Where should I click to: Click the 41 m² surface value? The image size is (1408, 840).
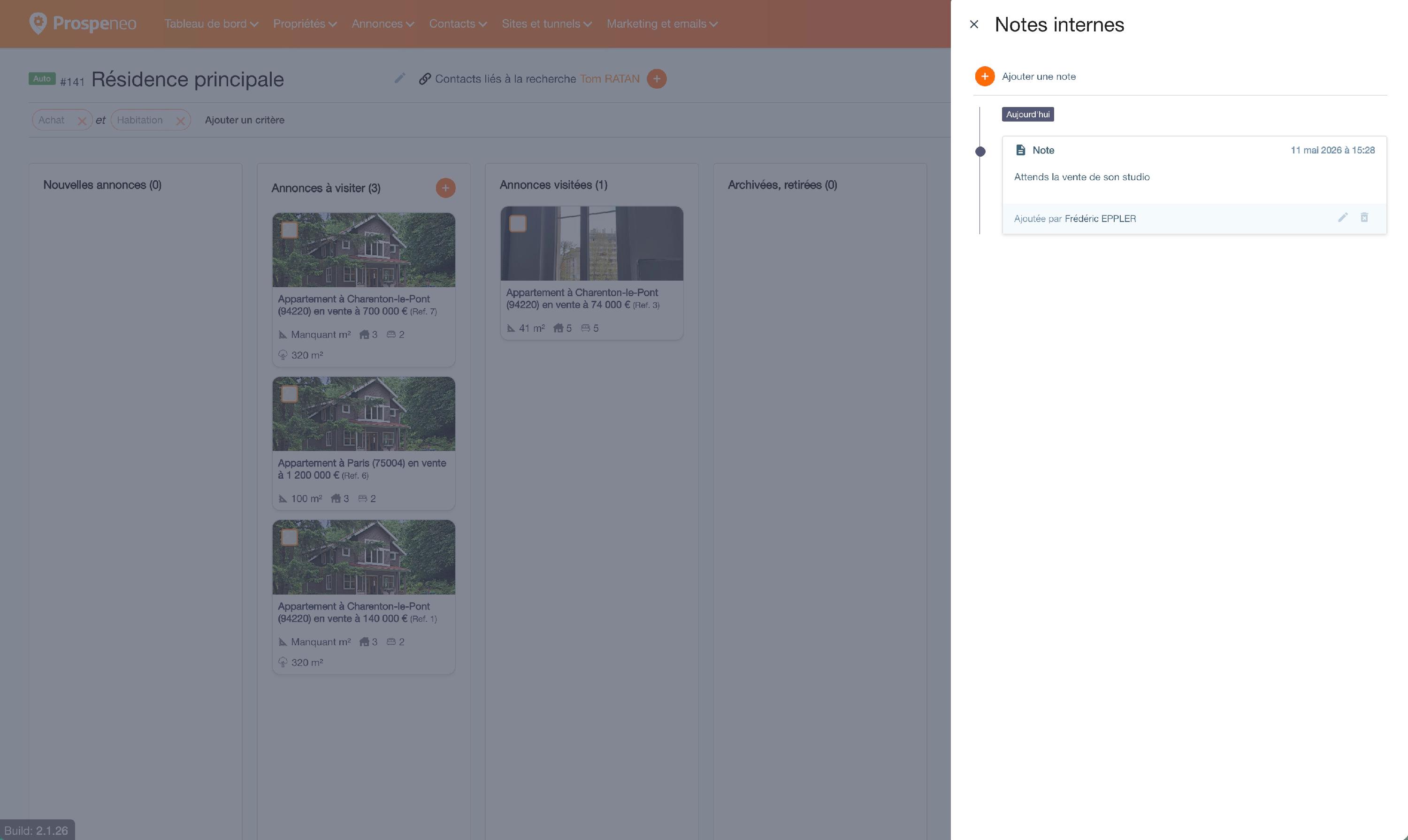(532, 328)
